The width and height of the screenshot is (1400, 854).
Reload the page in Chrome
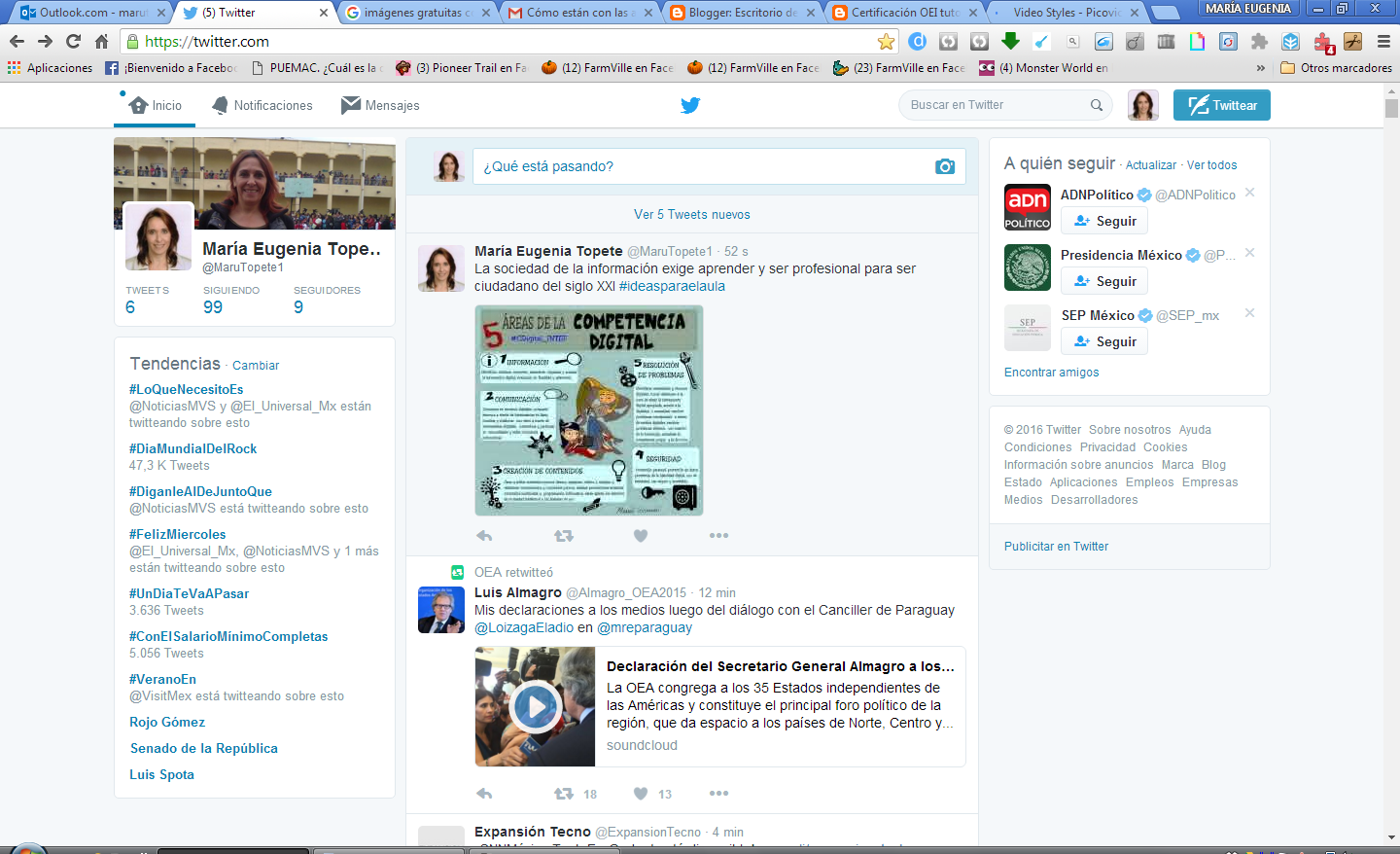point(73,41)
